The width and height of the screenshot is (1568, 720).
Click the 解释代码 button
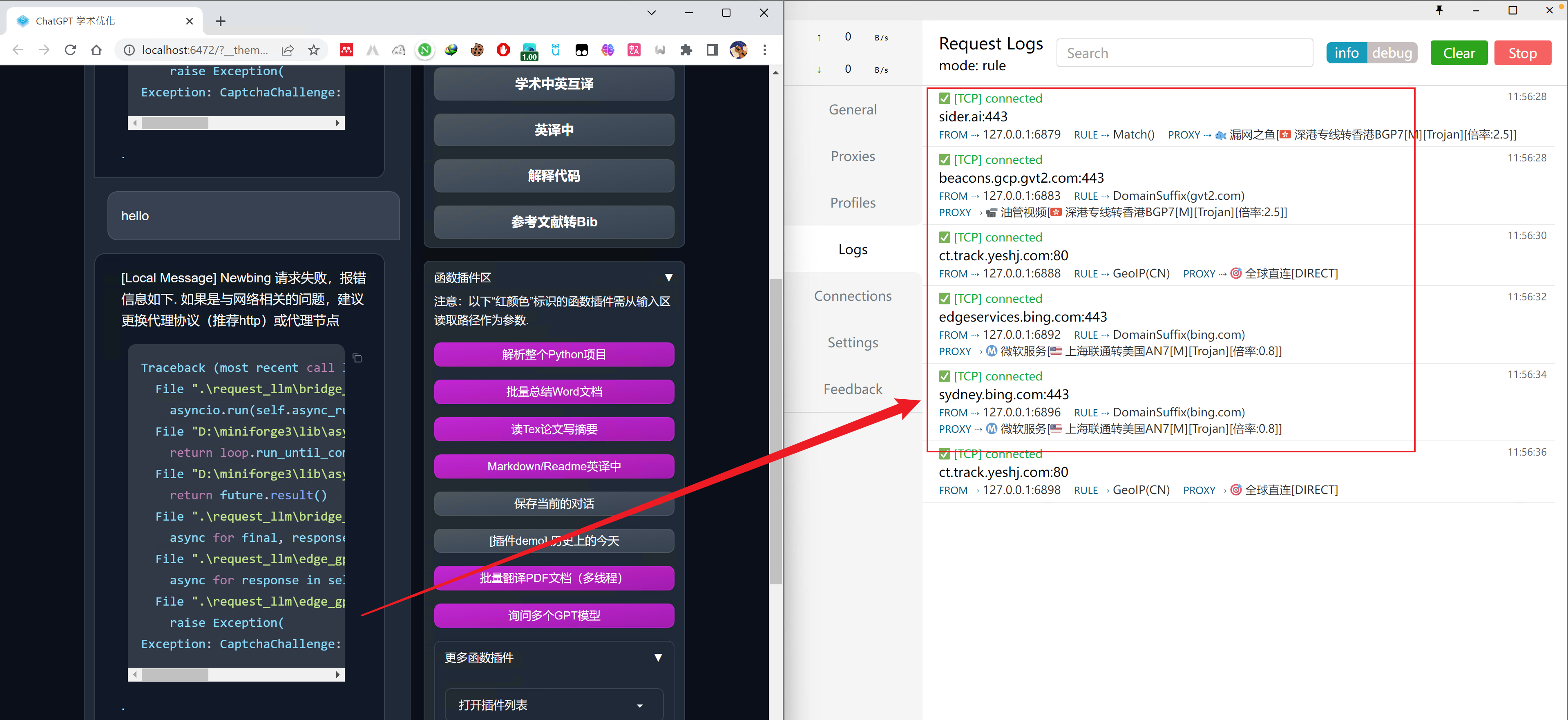click(553, 176)
